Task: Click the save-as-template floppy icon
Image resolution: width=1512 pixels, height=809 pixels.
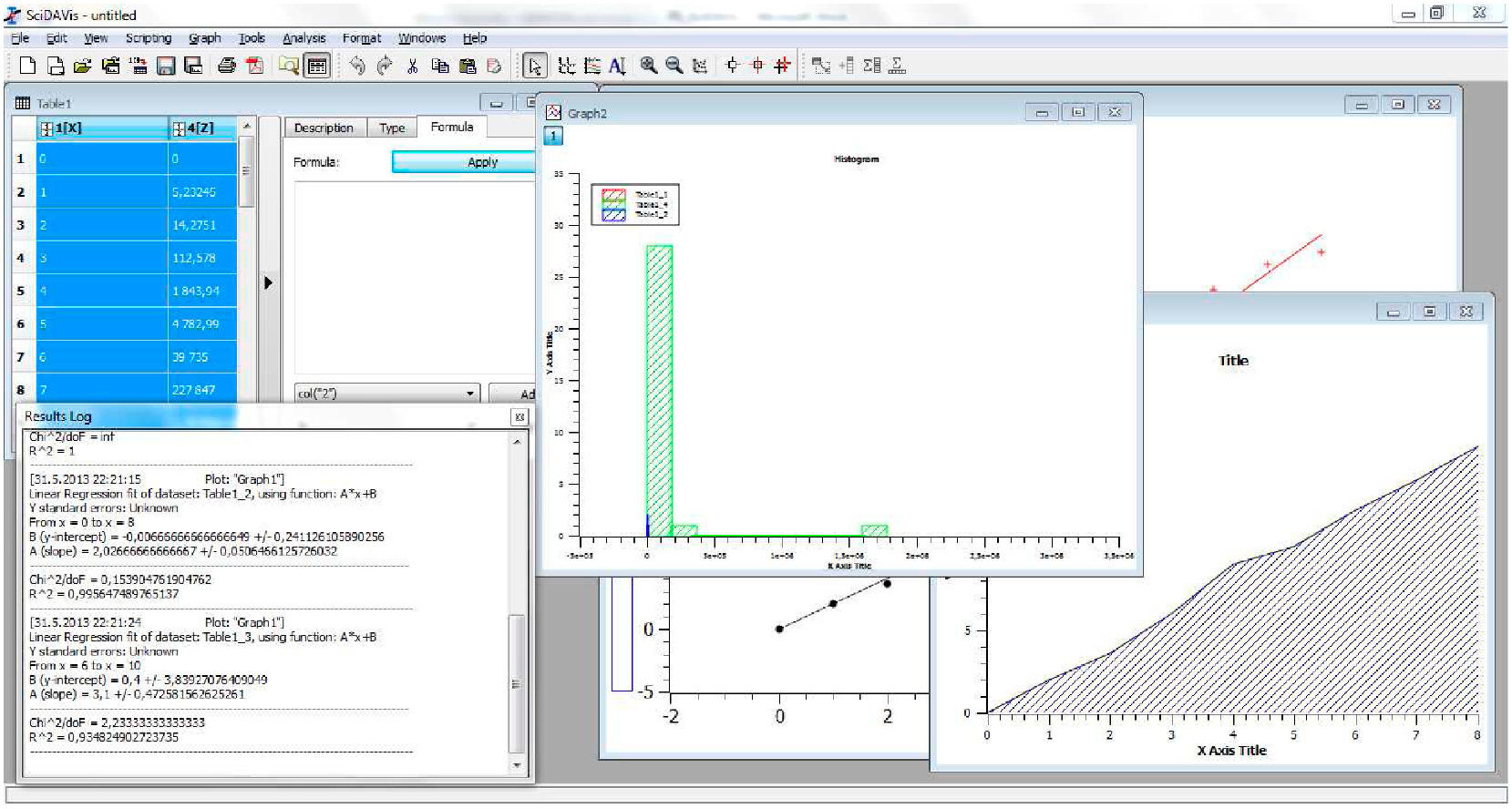Action: tap(193, 66)
